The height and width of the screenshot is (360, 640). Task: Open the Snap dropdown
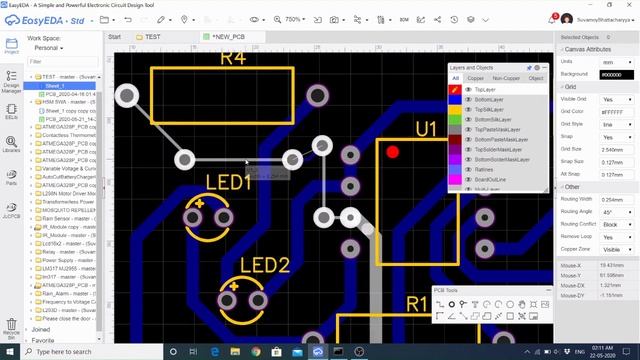[617, 137]
